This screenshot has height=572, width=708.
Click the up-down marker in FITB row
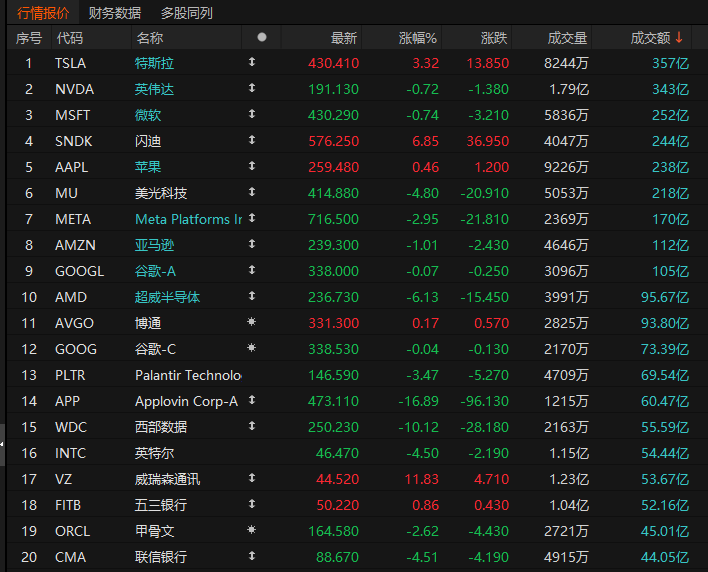coord(252,504)
